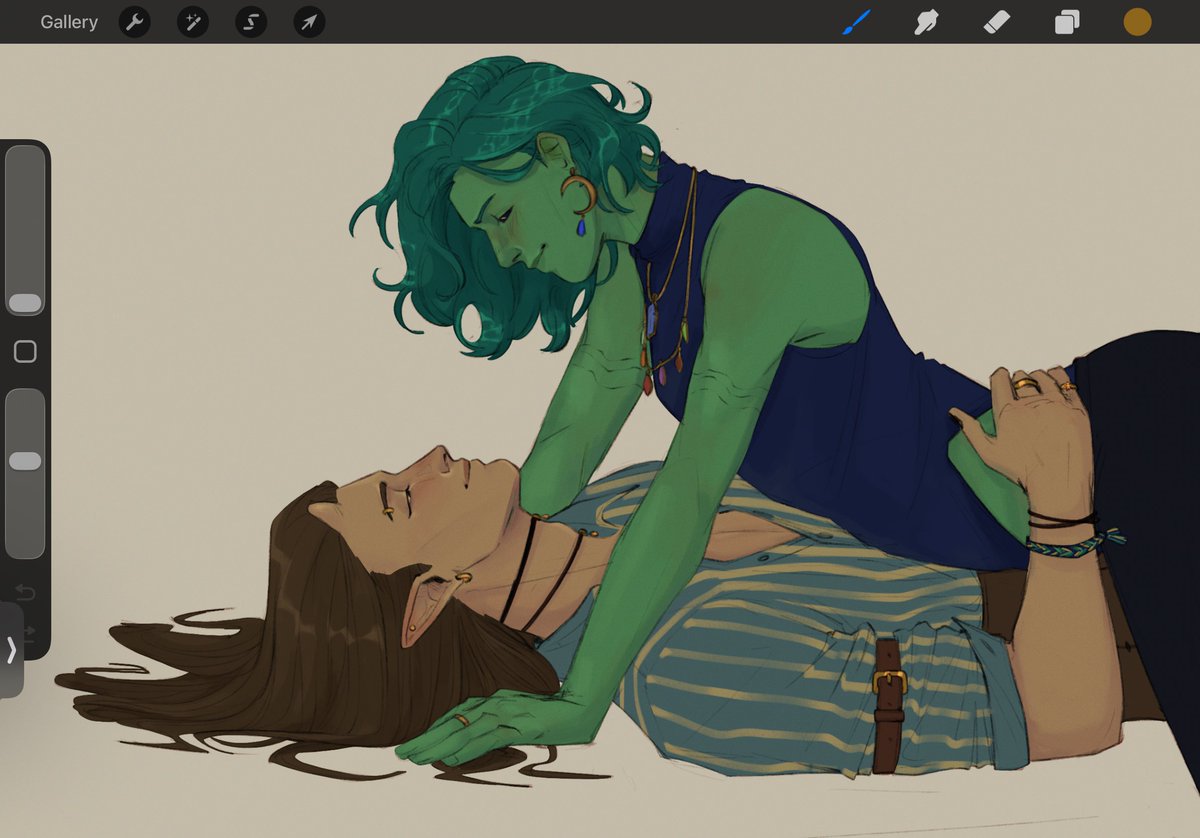Viewport: 1200px width, 838px height.
Task: Switch to the Smudge tool
Action: pos(925,21)
